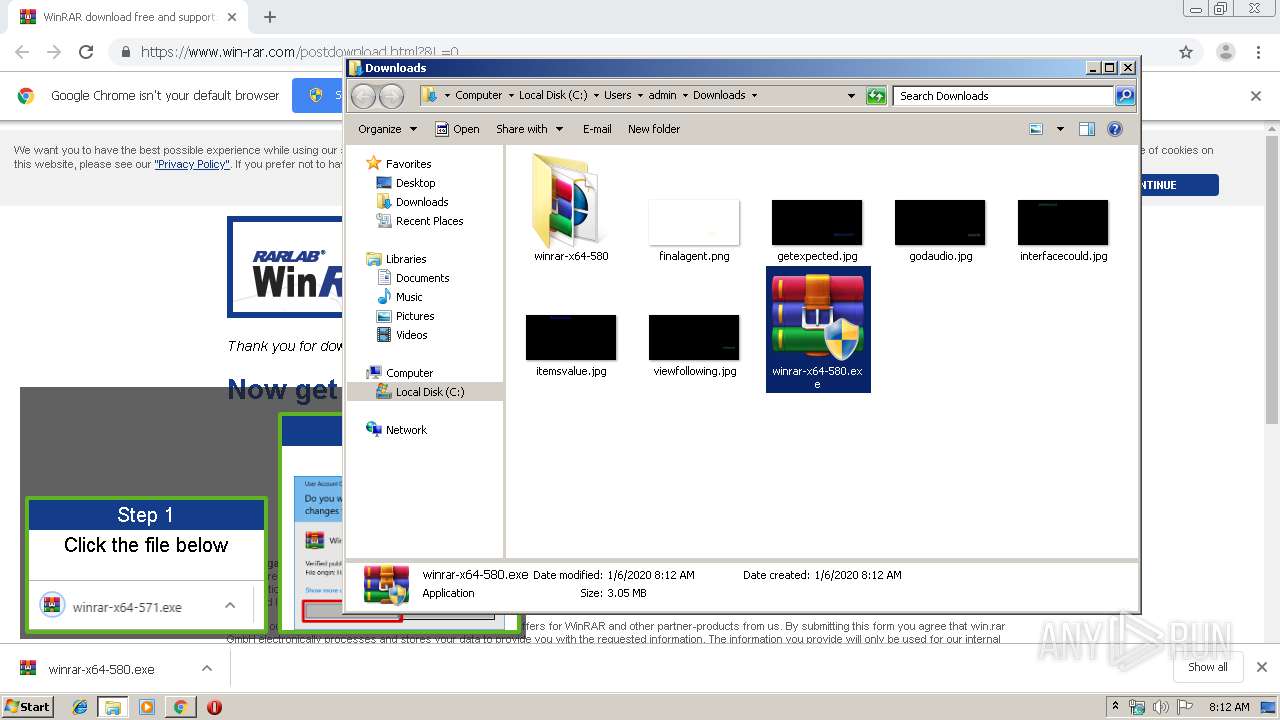The height and width of the screenshot is (720, 1280).
Task: Open Chrome's three-dot menu
Action: [1257, 52]
